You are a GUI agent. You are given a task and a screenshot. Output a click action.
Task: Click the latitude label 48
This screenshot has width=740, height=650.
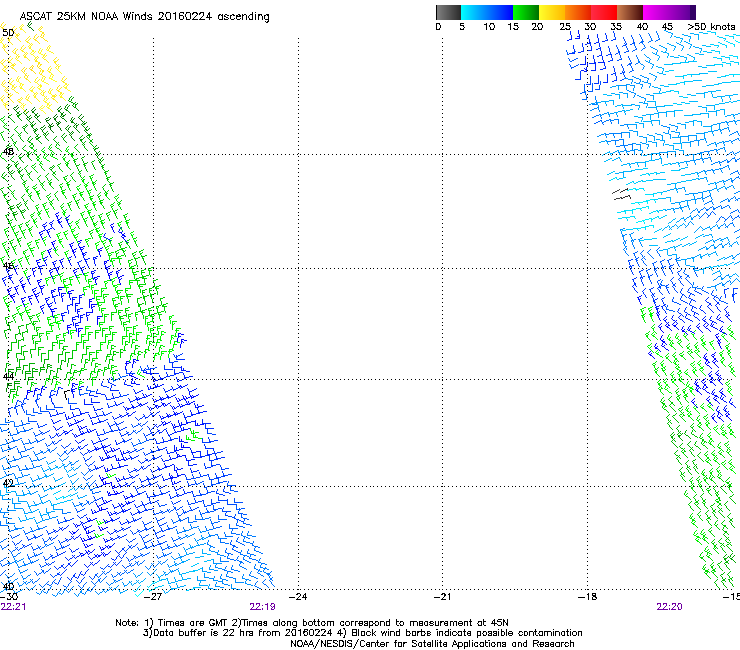point(8,152)
